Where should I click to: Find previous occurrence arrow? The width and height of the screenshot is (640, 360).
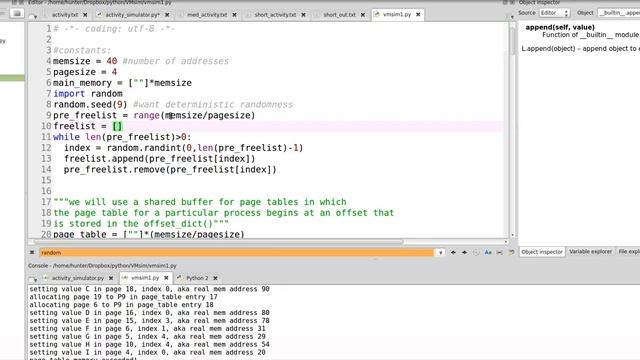(453, 253)
